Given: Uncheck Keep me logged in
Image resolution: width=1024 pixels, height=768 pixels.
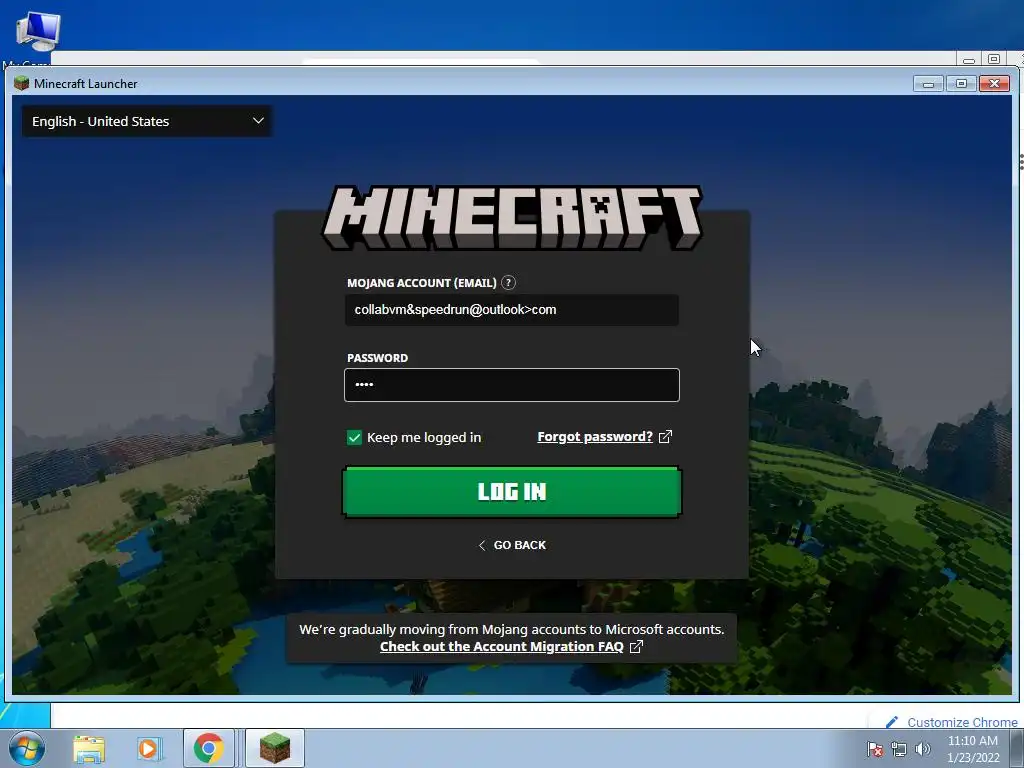Looking at the screenshot, I should [x=354, y=438].
